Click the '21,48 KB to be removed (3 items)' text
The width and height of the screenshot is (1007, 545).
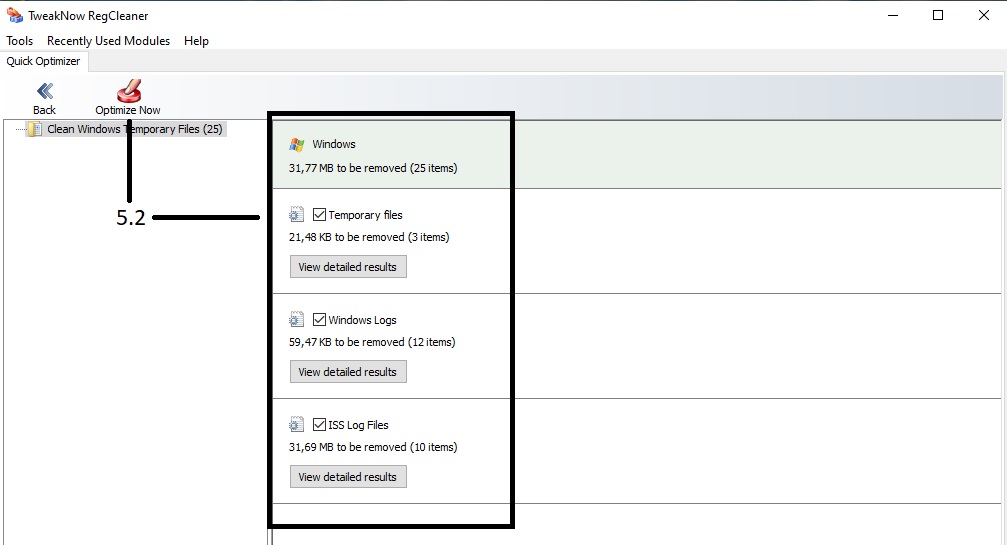coord(369,237)
